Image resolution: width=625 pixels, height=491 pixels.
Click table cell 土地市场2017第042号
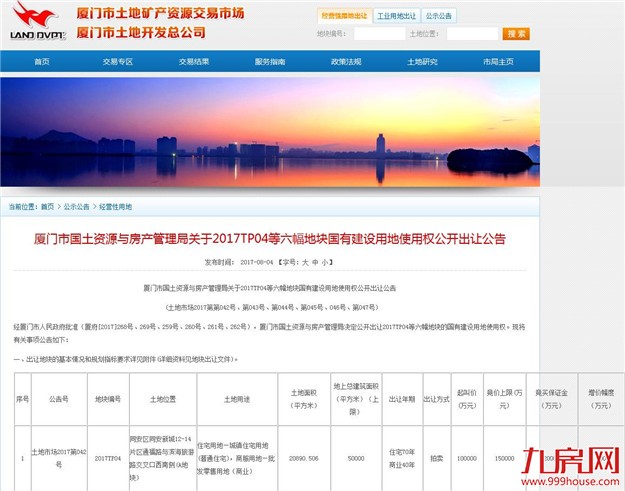(x=59, y=458)
